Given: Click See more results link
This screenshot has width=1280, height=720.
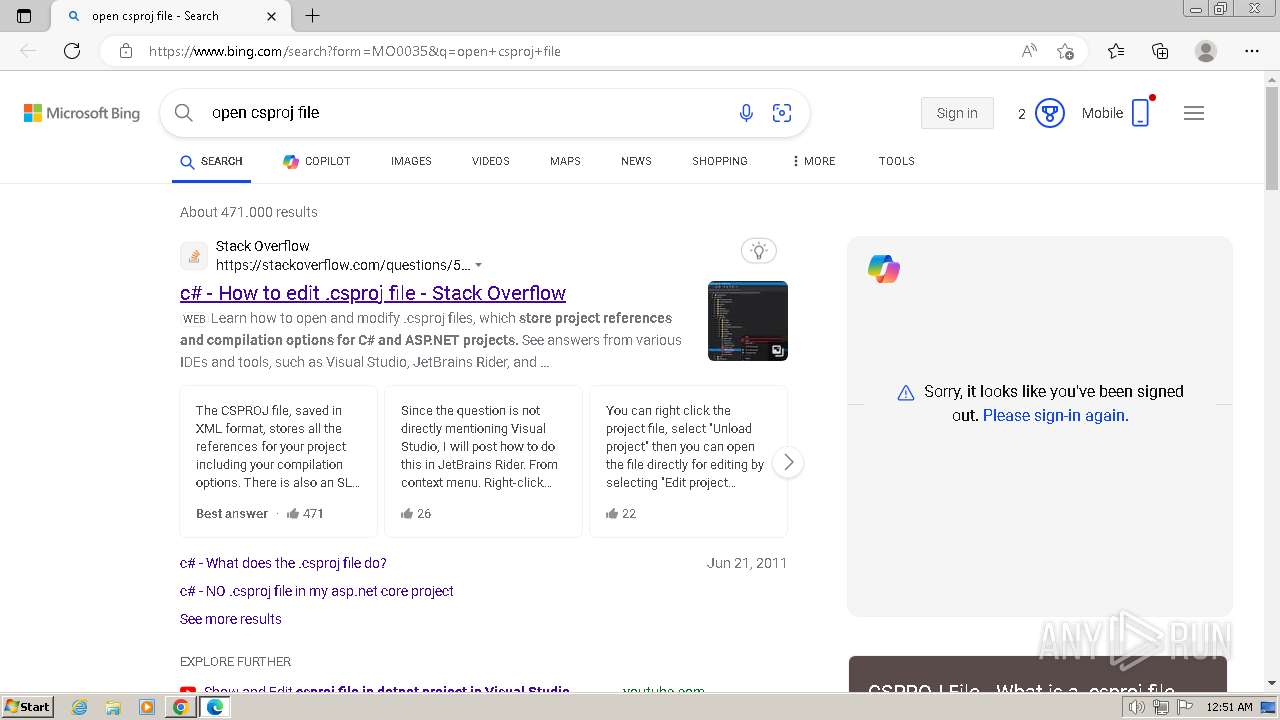Looking at the screenshot, I should tap(231, 619).
